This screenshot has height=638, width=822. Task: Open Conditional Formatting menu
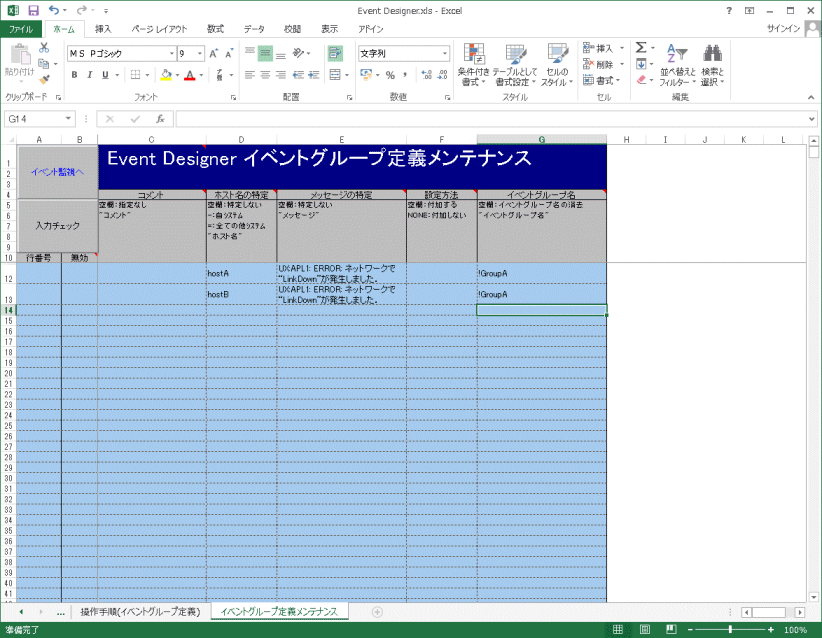pyautogui.click(x=473, y=65)
